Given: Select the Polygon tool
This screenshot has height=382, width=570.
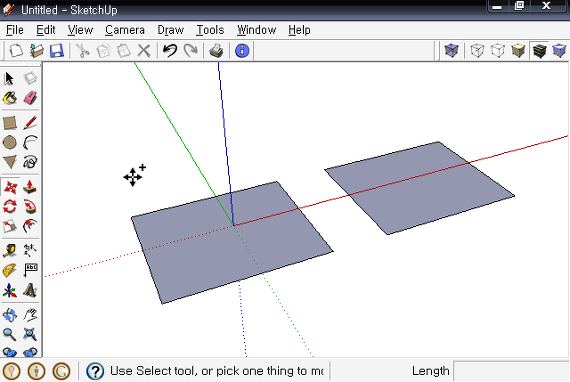Looking at the screenshot, I should point(10,162).
